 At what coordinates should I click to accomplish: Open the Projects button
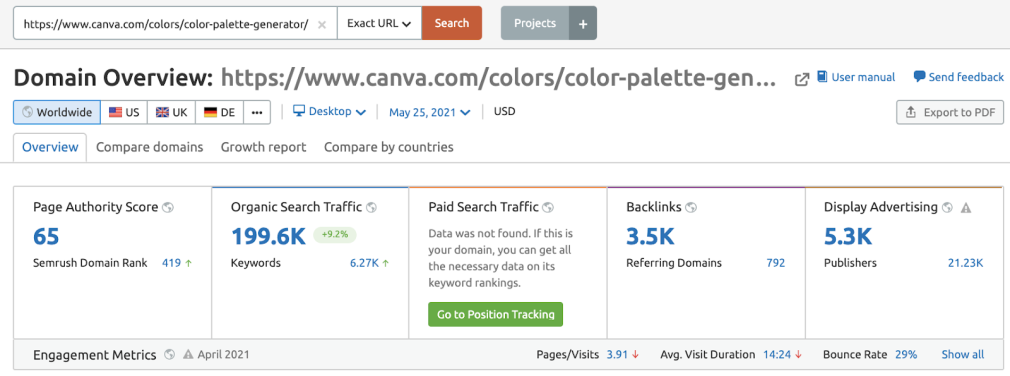pos(535,23)
